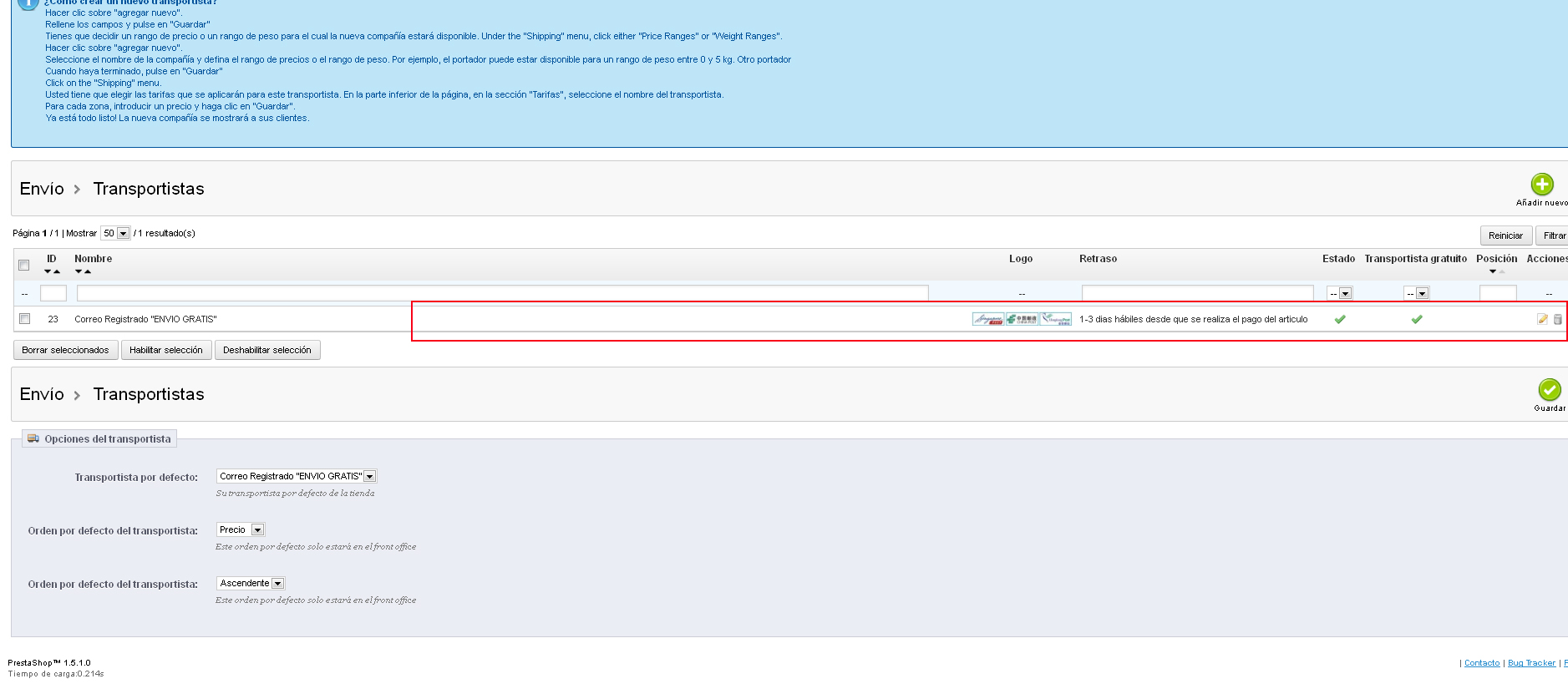This screenshot has height=699, width=1568.
Task: Click the Borrar seleccionados button
Action: 65,350
